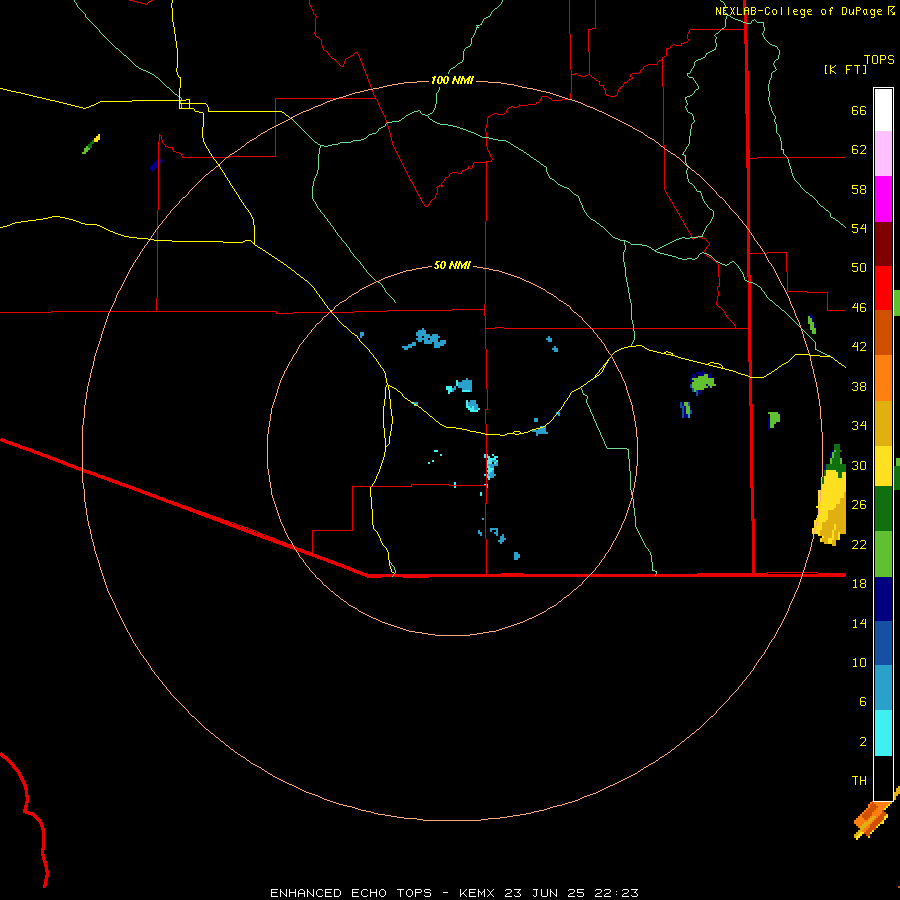
Task: Click the 22:23 timestamp in the caption
Action: (x=618, y=893)
